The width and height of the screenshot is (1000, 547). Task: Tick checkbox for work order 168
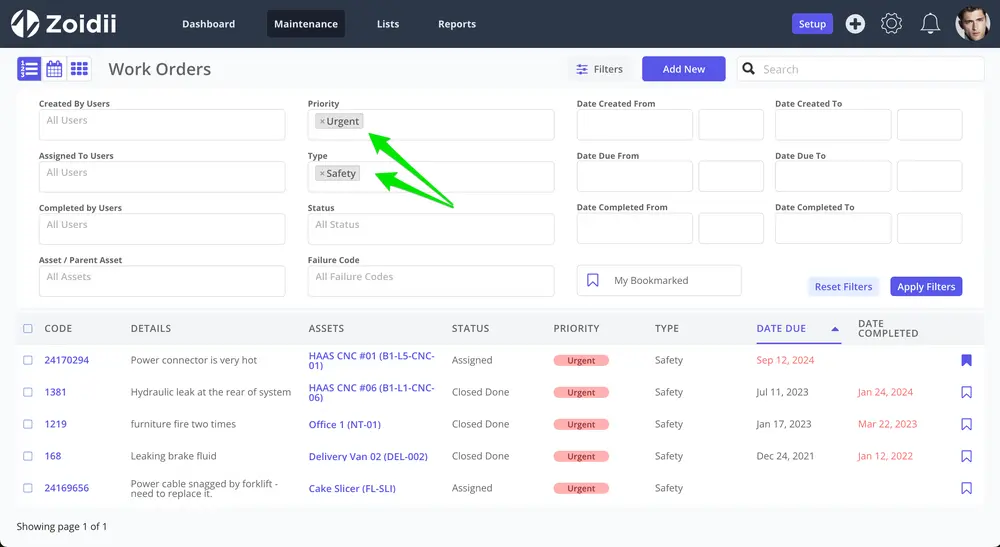point(27,456)
